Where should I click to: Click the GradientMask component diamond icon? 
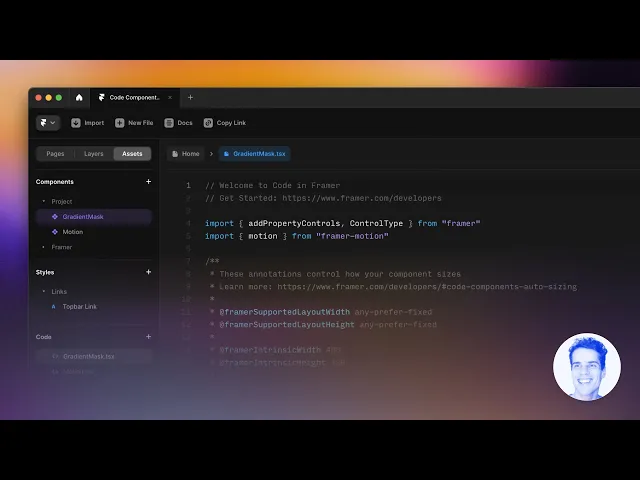55,217
